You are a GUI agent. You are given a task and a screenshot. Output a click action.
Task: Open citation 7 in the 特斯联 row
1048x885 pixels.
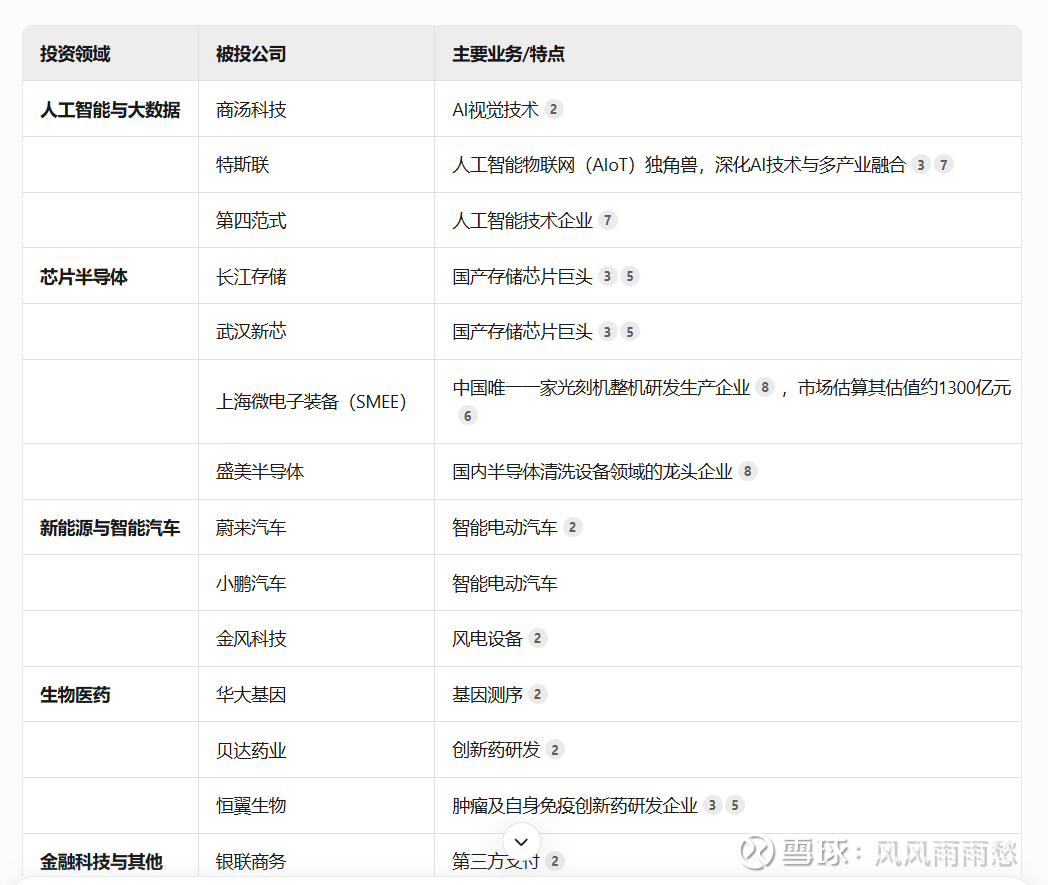coord(944,164)
